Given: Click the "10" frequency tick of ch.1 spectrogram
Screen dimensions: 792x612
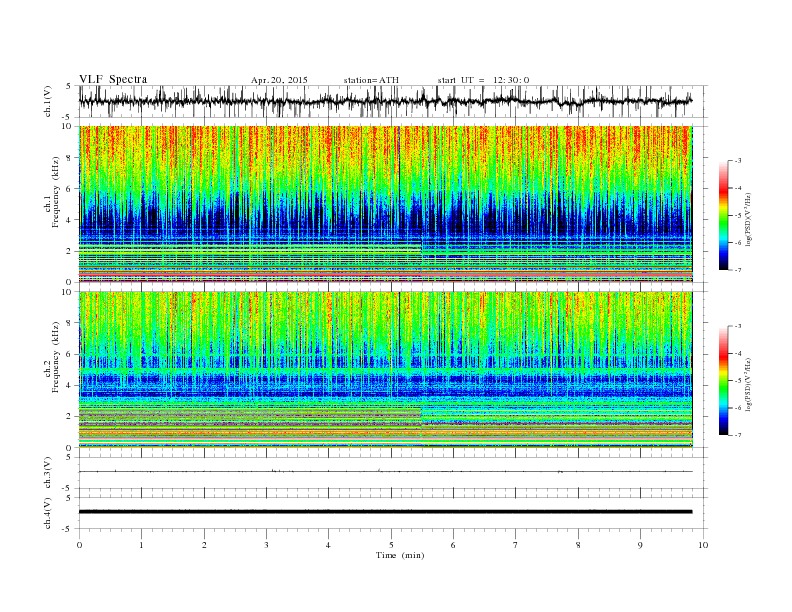Looking at the screenshot, I should (68, 126).
